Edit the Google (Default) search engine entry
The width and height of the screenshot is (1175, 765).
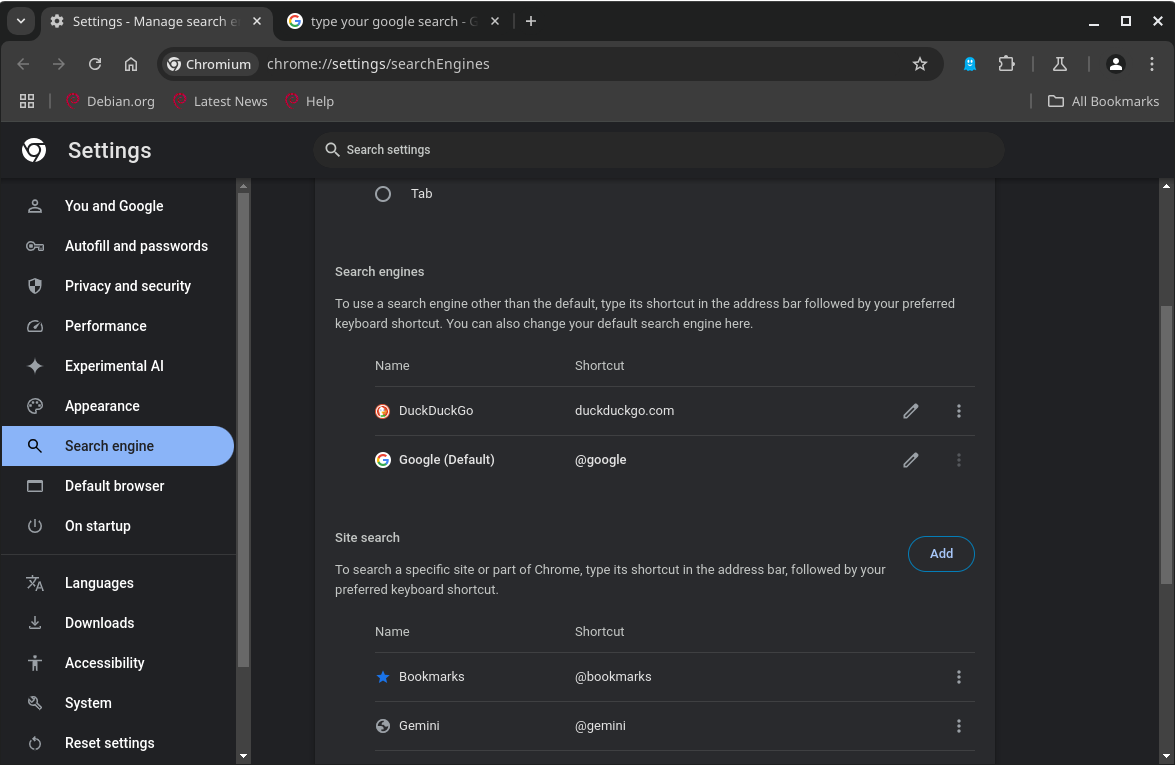[910, 460]
